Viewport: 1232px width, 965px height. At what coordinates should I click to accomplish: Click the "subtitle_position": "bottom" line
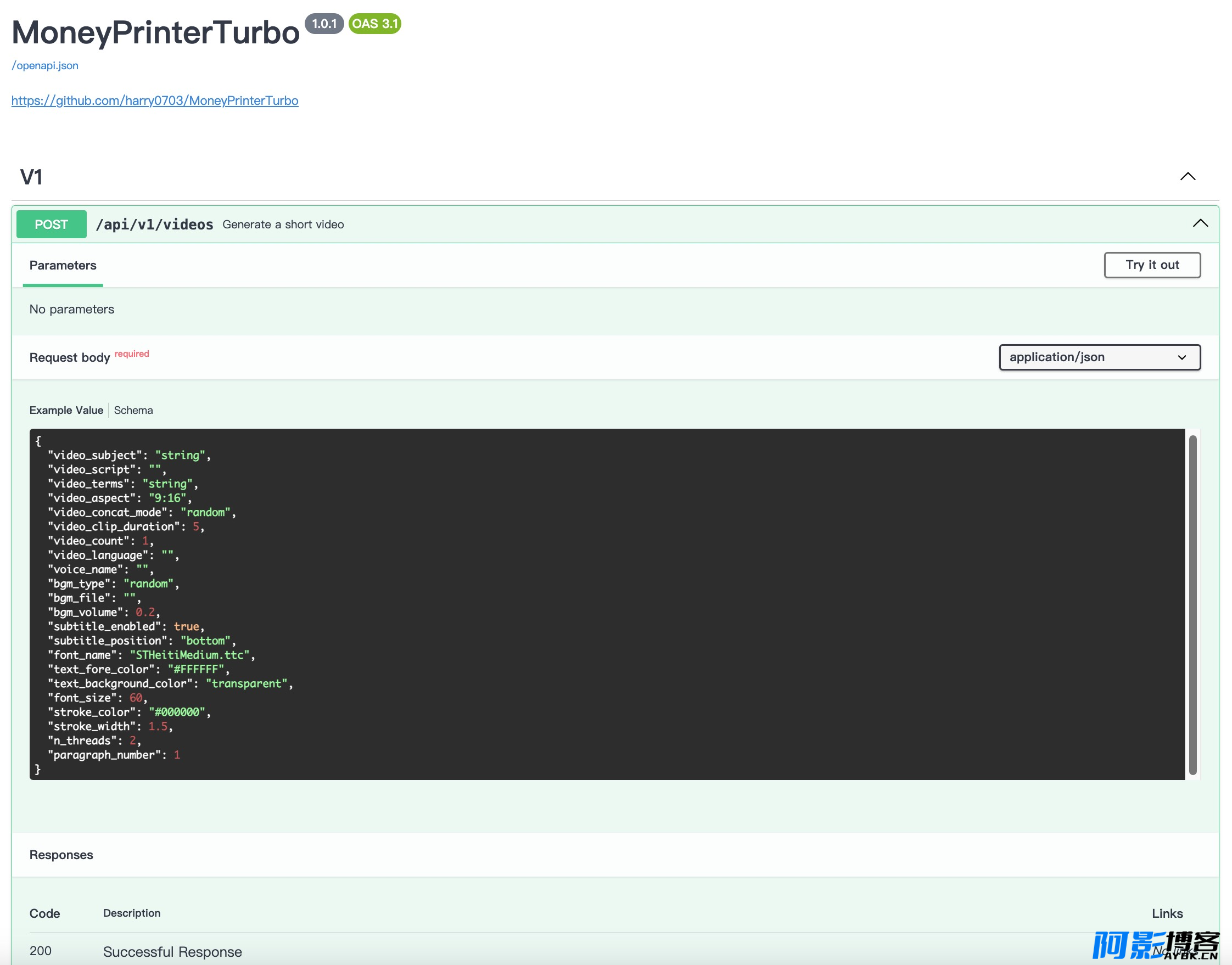[x=142, y=641]
